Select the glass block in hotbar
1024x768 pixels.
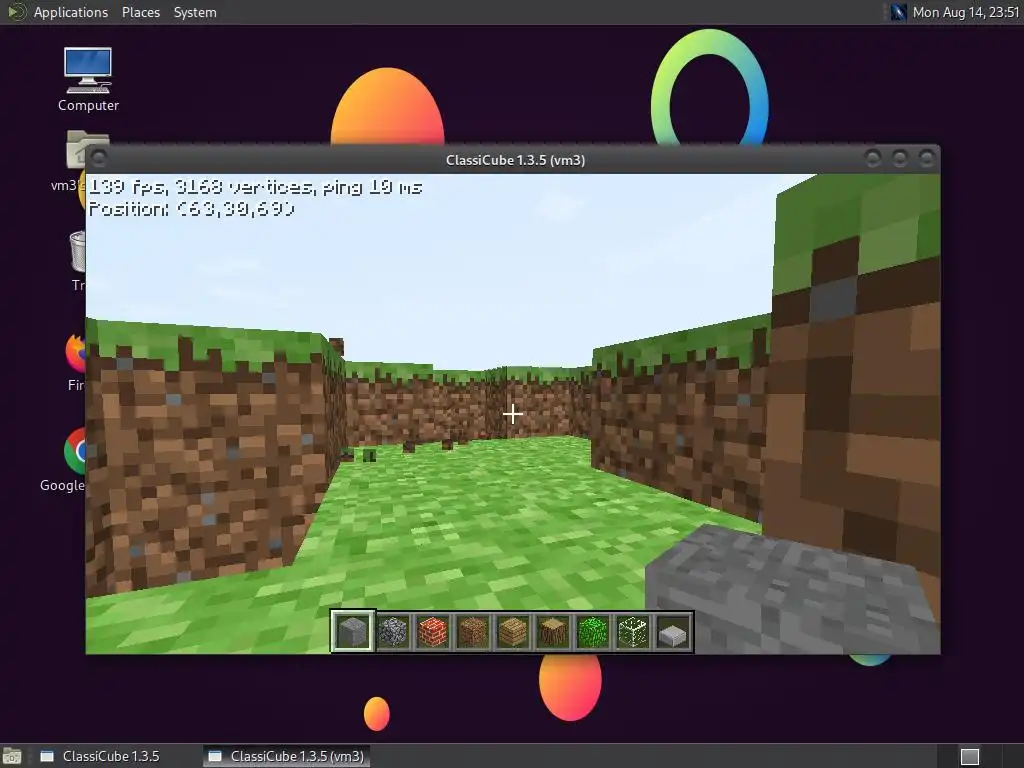pyautogui.click(x=633, y=632)
